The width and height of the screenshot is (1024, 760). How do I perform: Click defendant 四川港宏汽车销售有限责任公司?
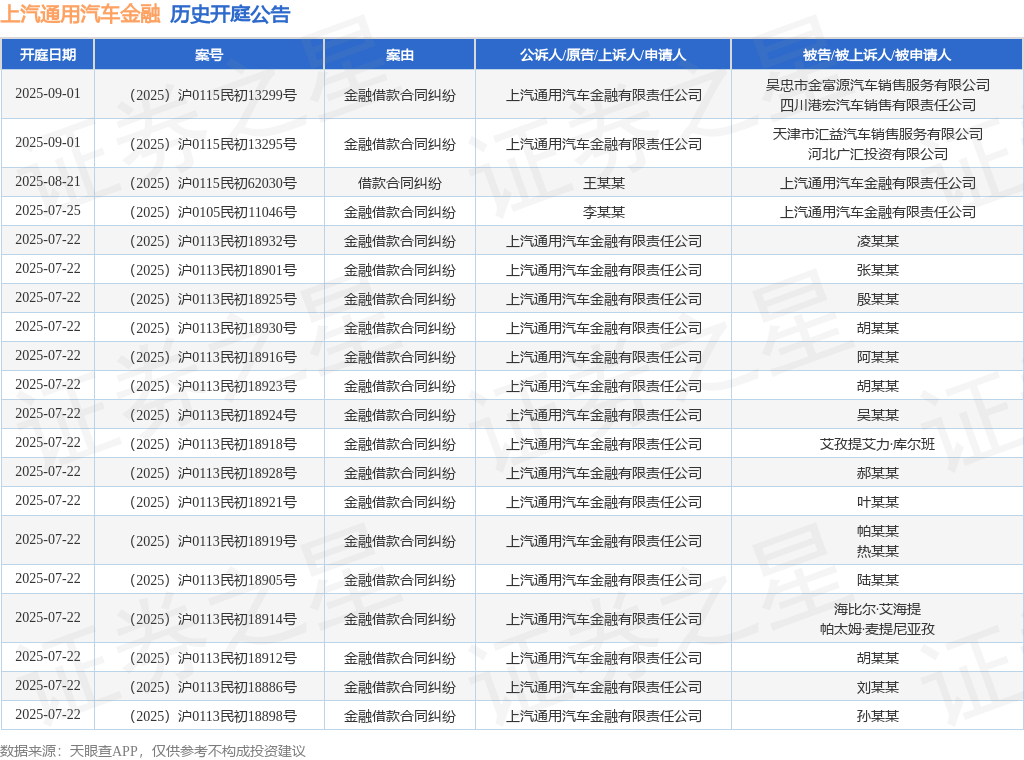point(878,105)
